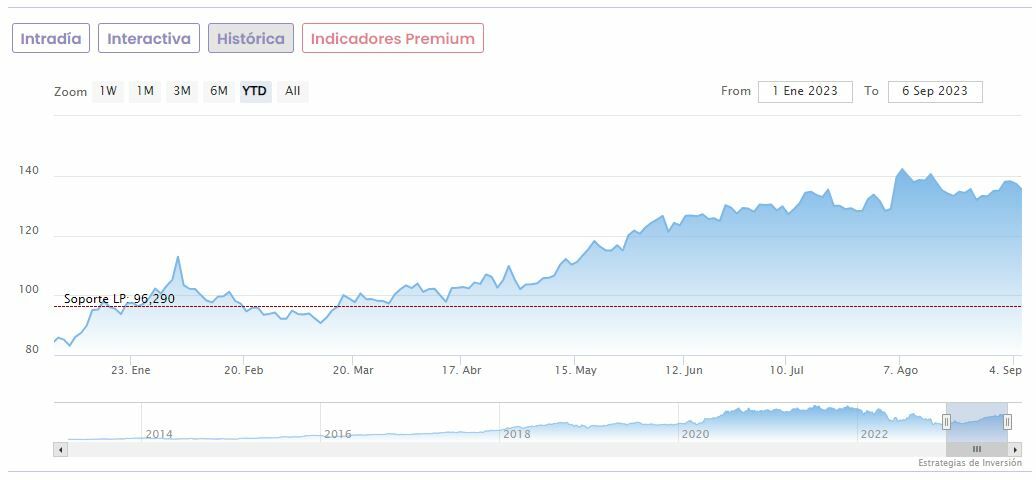Select the 1M zoom range
The image size is (1036, 480).
(145, 91)
